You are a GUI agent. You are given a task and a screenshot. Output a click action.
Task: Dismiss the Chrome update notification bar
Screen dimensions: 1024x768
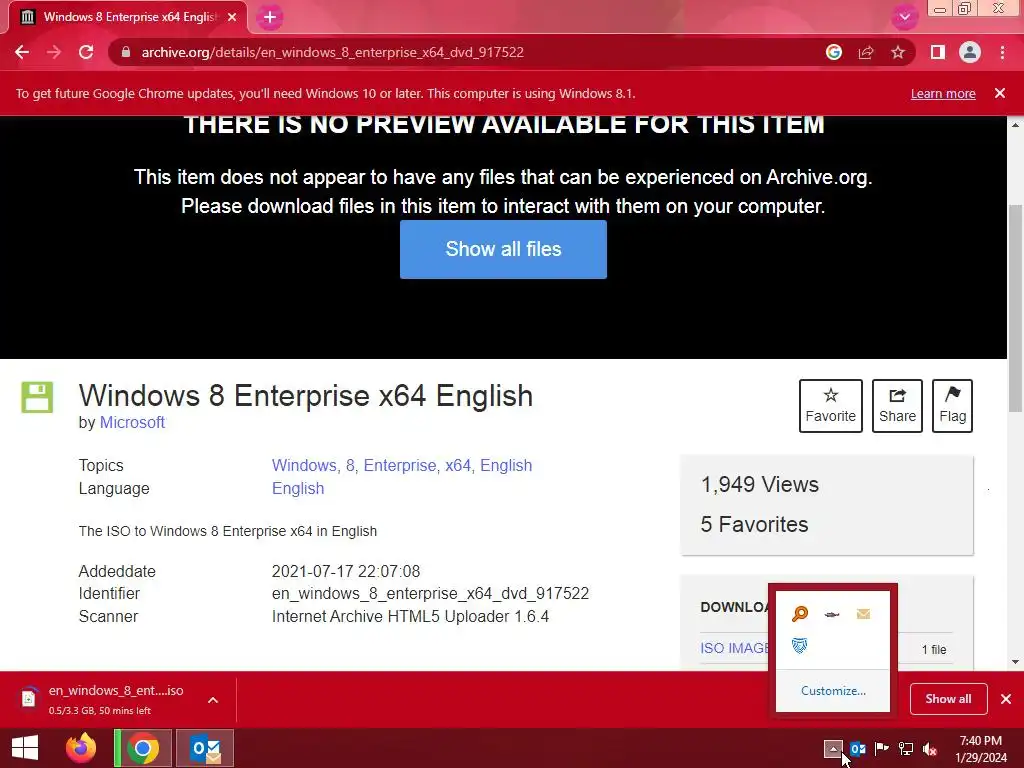(1000, 93)
